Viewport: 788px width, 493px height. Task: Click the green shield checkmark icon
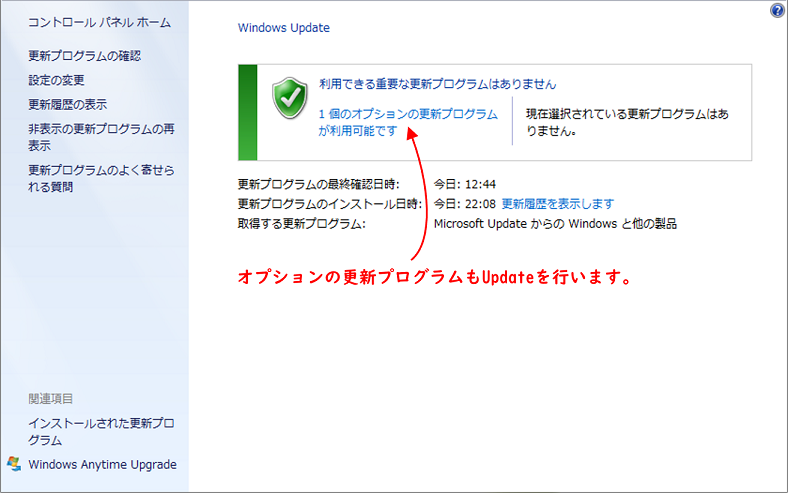click(289, 97)
